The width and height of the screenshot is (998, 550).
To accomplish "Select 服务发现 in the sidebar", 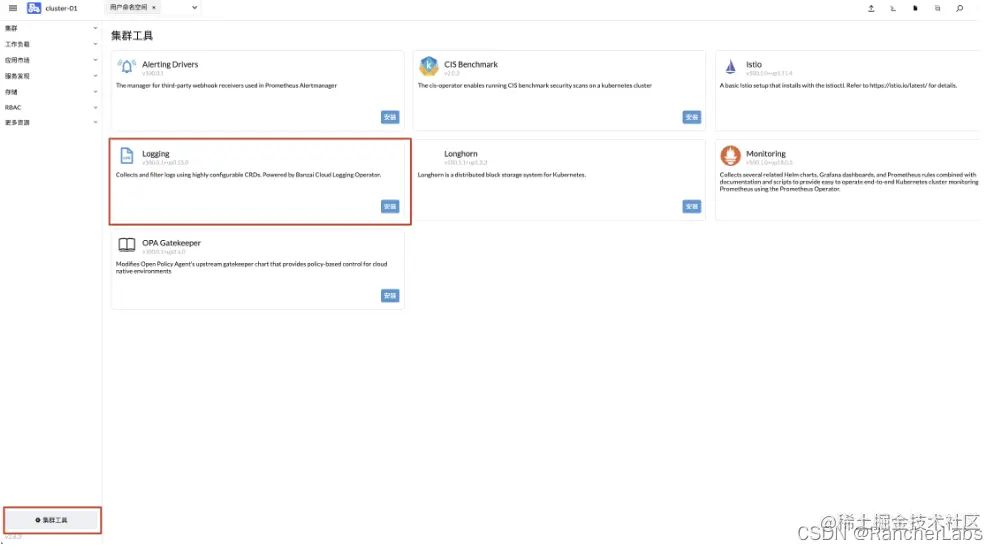I will click(x=17, y=76).
